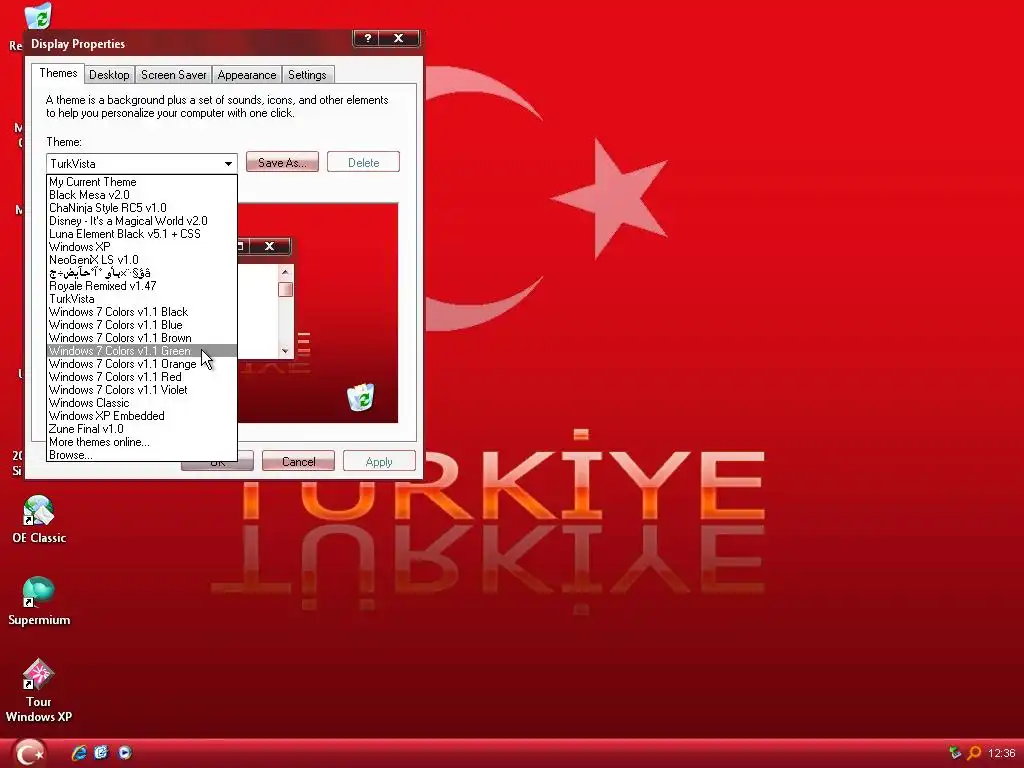The width and height of the screenshot is (1024, 768).
Task: Choose Windows XP Embedded theme
Action: pyautogui.click(x=142, y=416)
